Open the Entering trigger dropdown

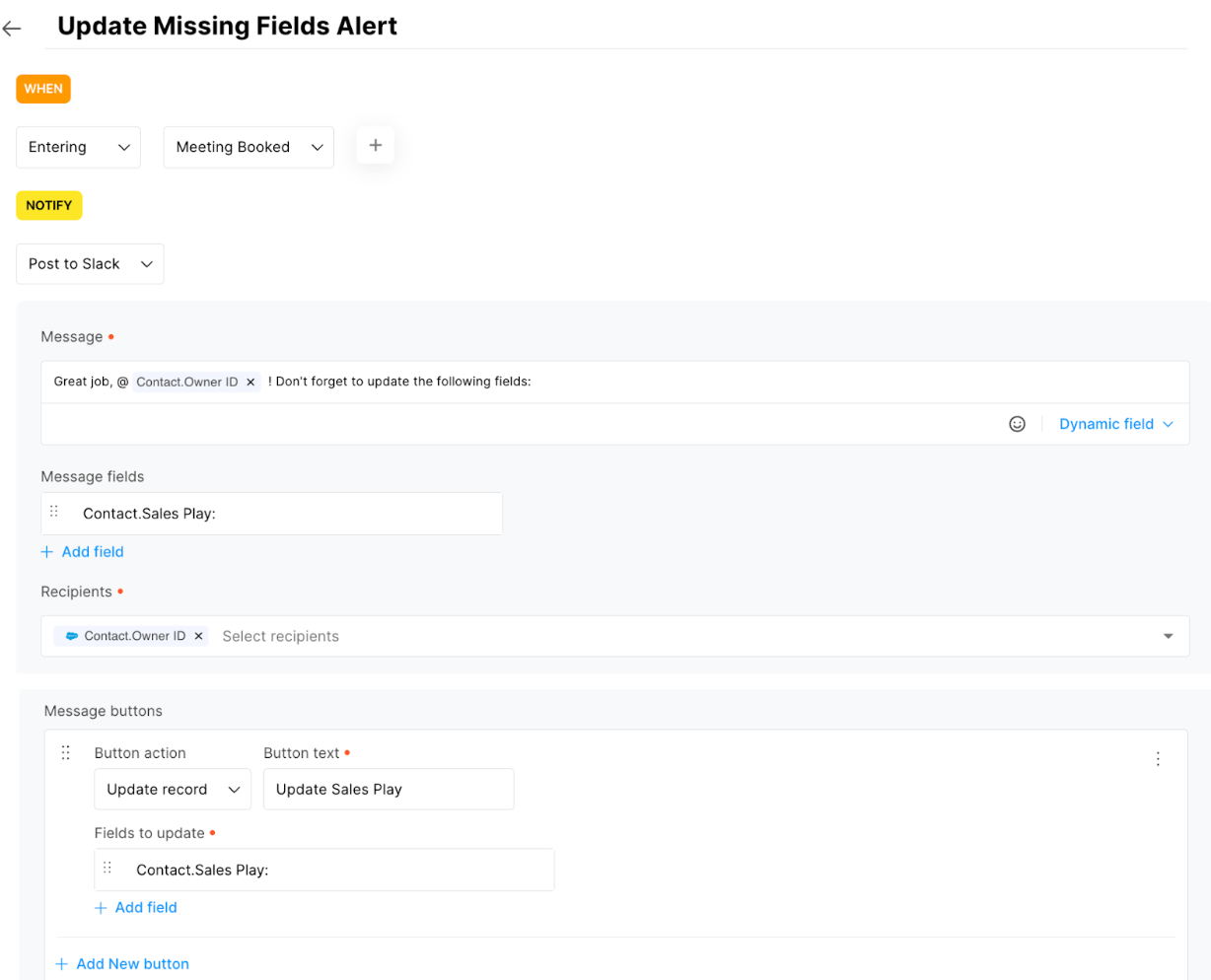[x=79, y=147]
